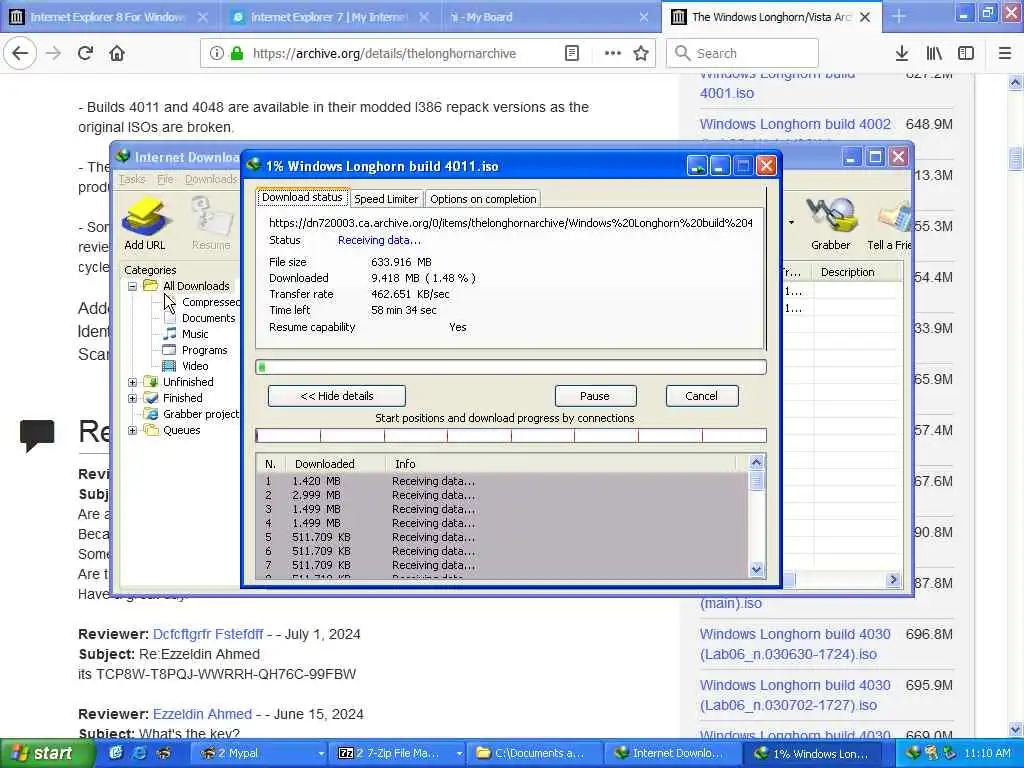Open Longhorn build 4030 Lab06_n.030630-1724 link
The width and height of the screenshot is (1024, 768).
point(795,644)
